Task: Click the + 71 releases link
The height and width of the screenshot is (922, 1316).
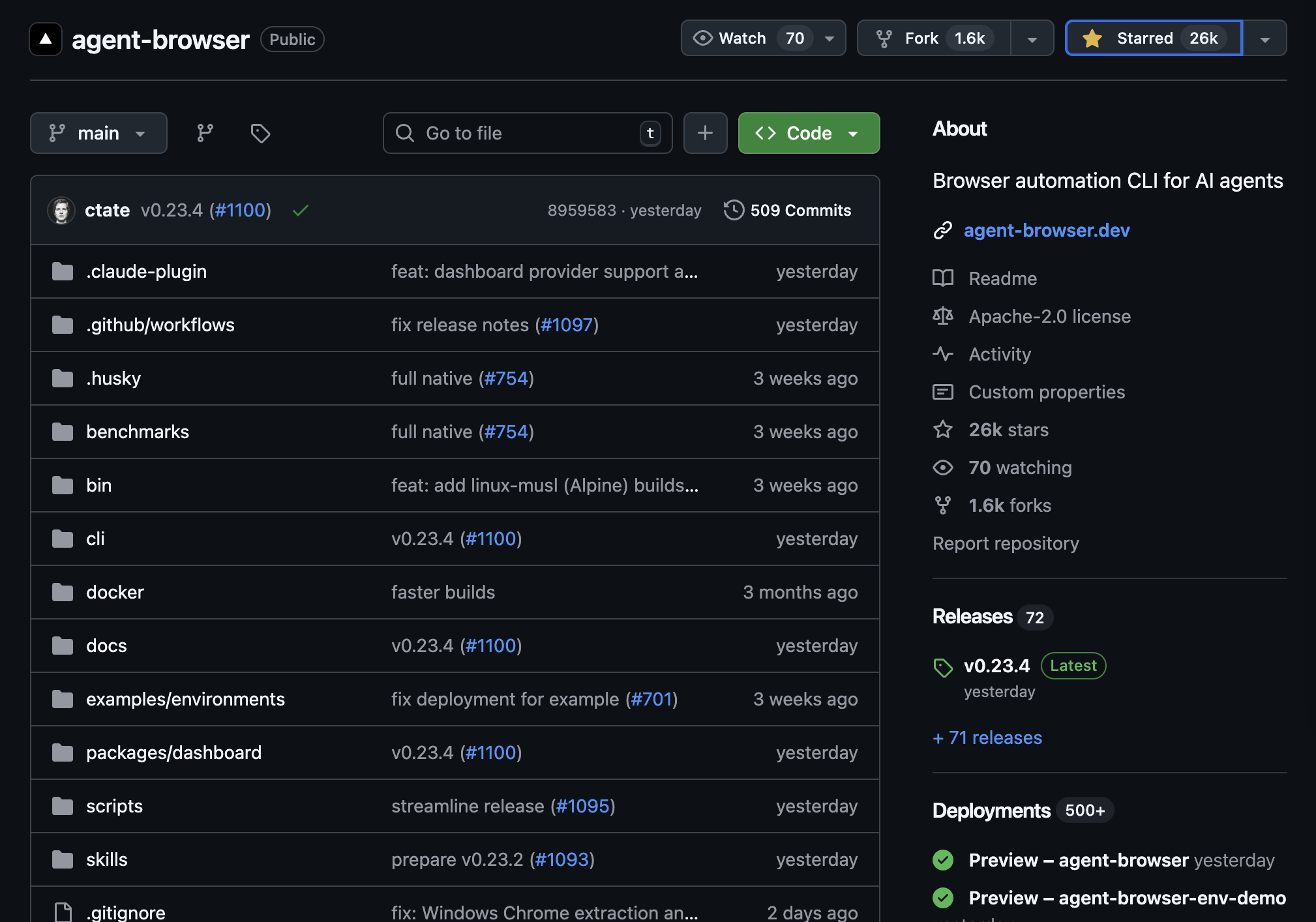Action: [987, 737]
